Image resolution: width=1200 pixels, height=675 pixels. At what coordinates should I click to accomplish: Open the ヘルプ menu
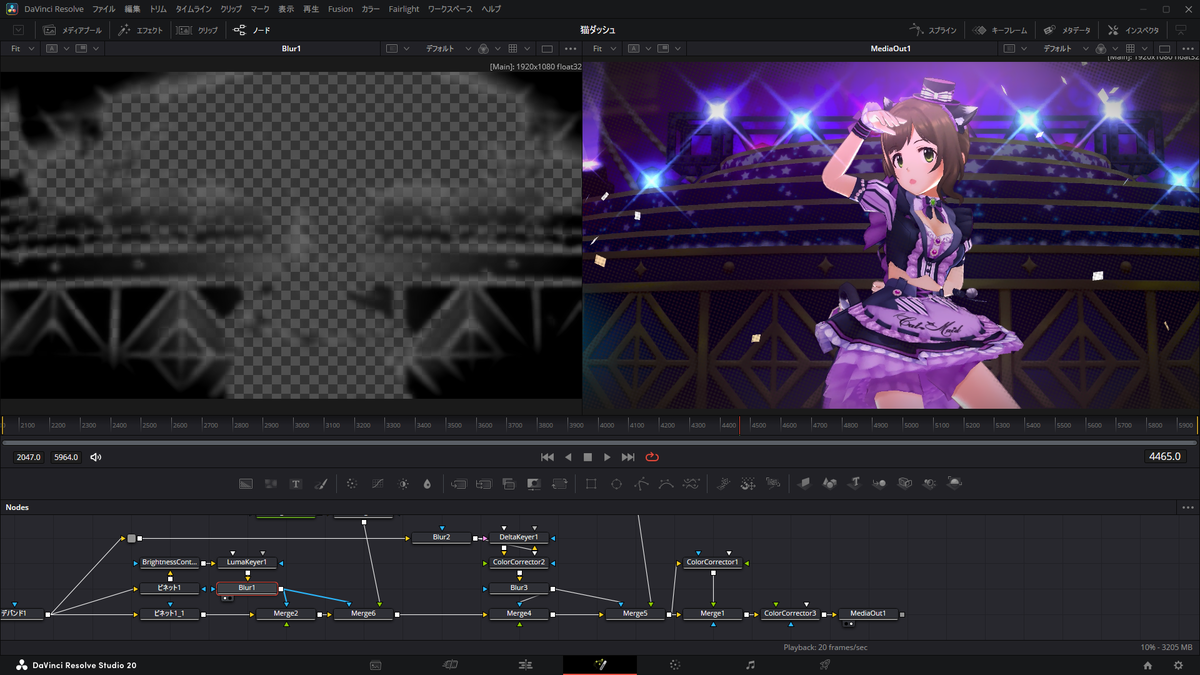click(491, 9)
